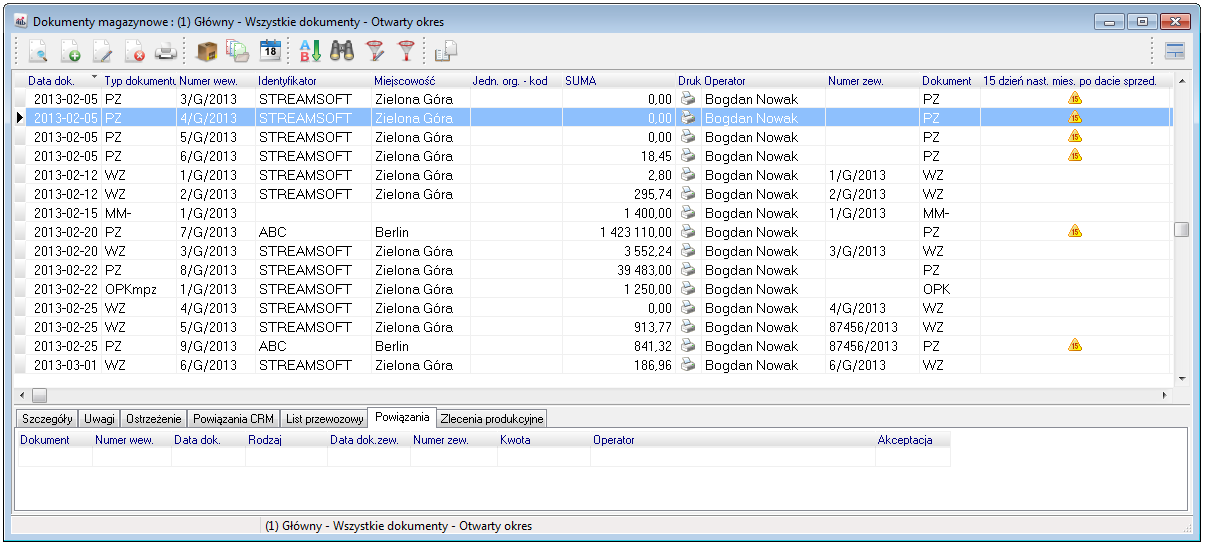Click the 39 483,00 sum cell
Image resolution: width=1205 pixels, height=545 pixels.
coord(618,270)
